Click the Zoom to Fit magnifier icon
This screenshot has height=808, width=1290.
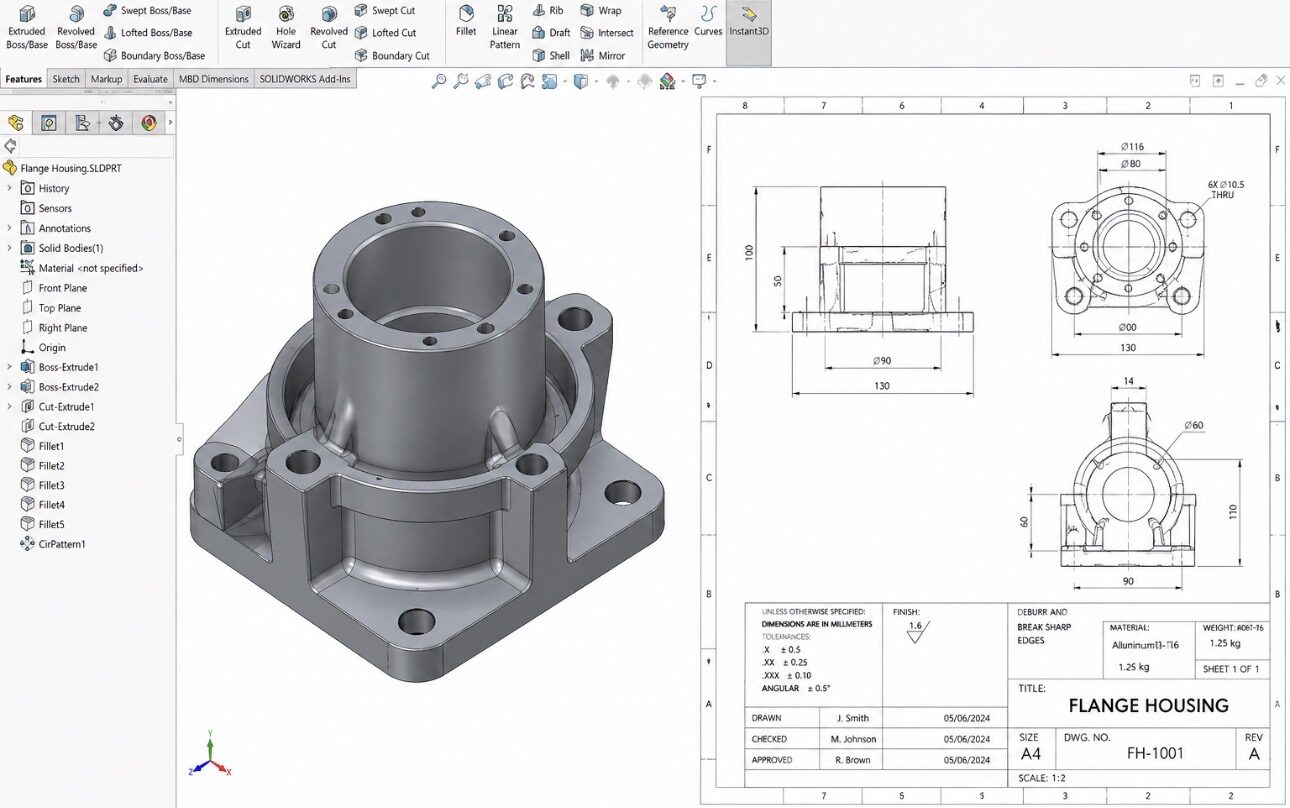(x=439, y=82)
